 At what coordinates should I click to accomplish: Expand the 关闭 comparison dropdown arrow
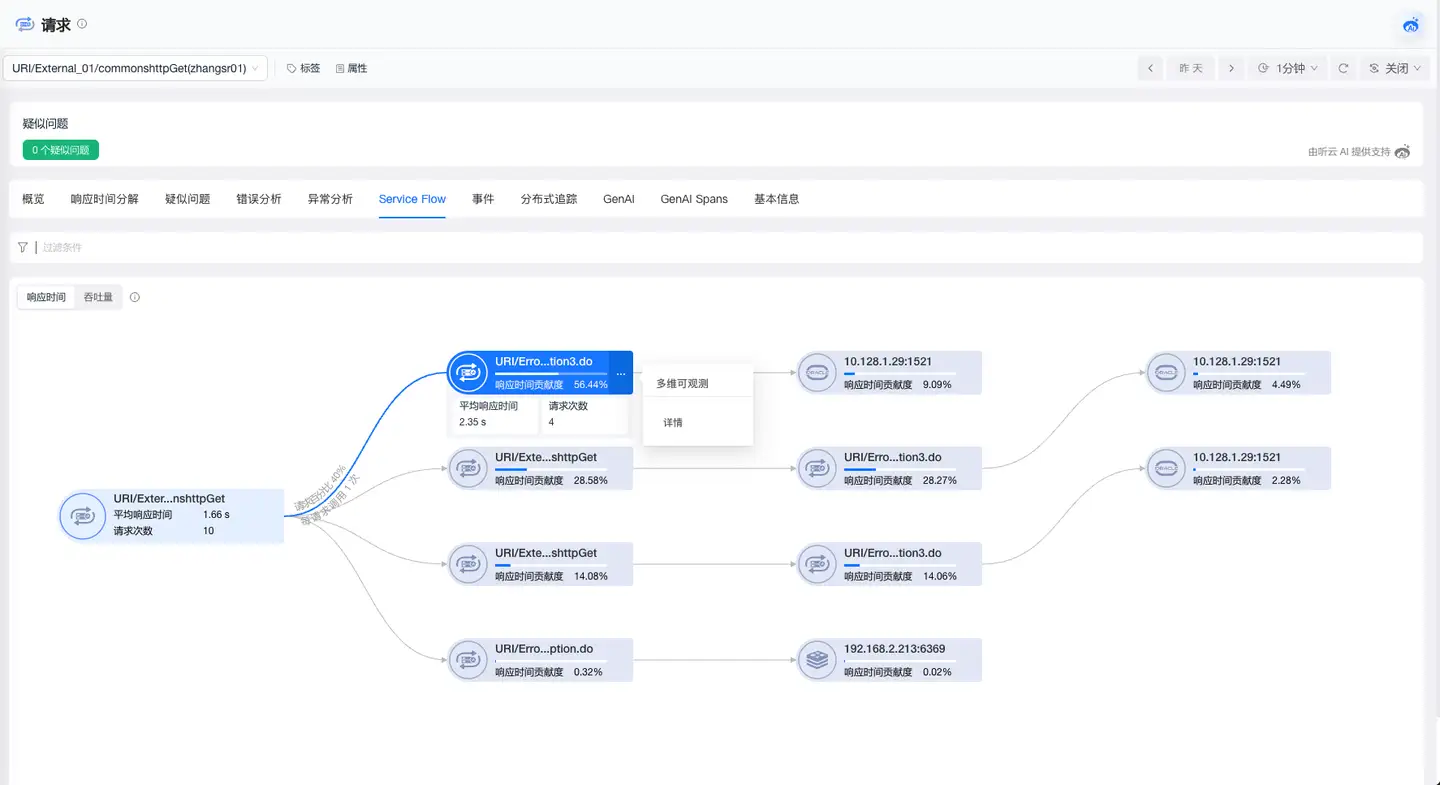click(1416, 68)
